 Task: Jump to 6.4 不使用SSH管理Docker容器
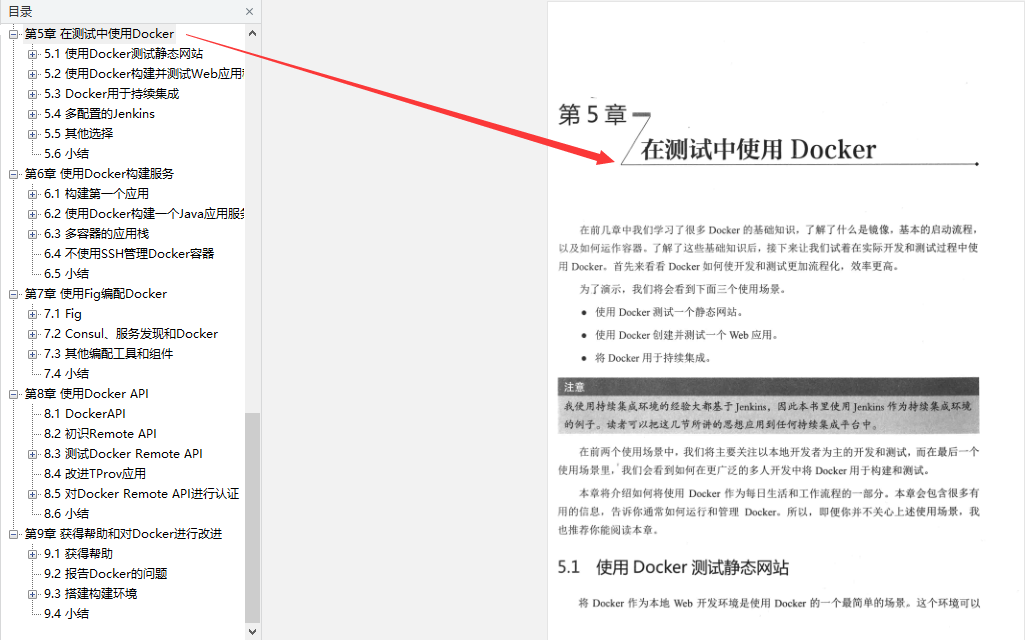coord(129,254)
